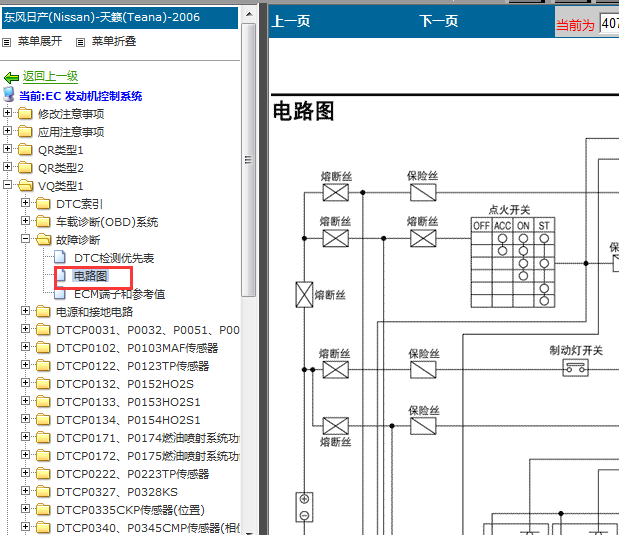Viewport: 619px width, 535px height.
Task: Click the document icon of ECM端子和参考值
Action: pos(60,294)
